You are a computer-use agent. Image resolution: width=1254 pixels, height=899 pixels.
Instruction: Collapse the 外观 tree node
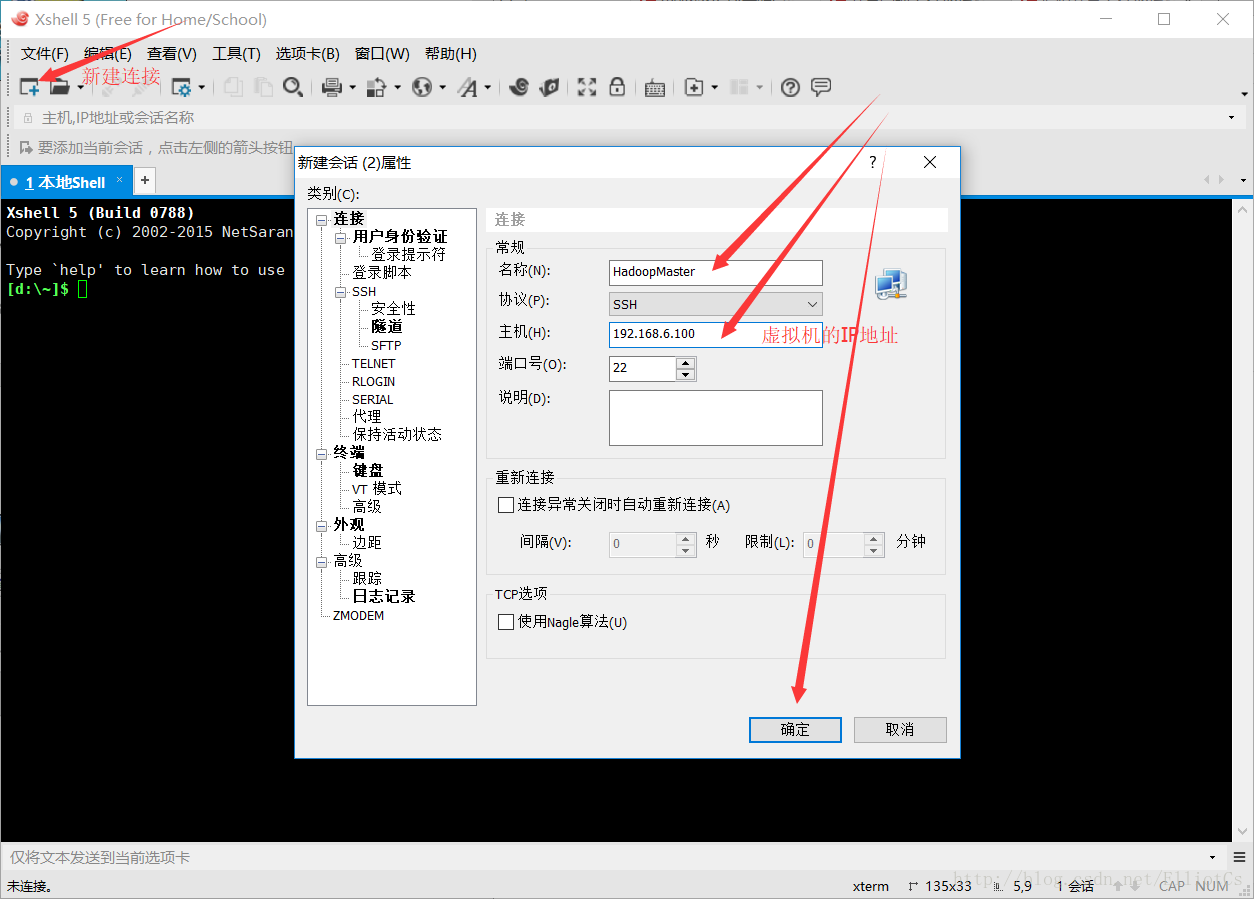pyautogui.click(x=322, y=525)
